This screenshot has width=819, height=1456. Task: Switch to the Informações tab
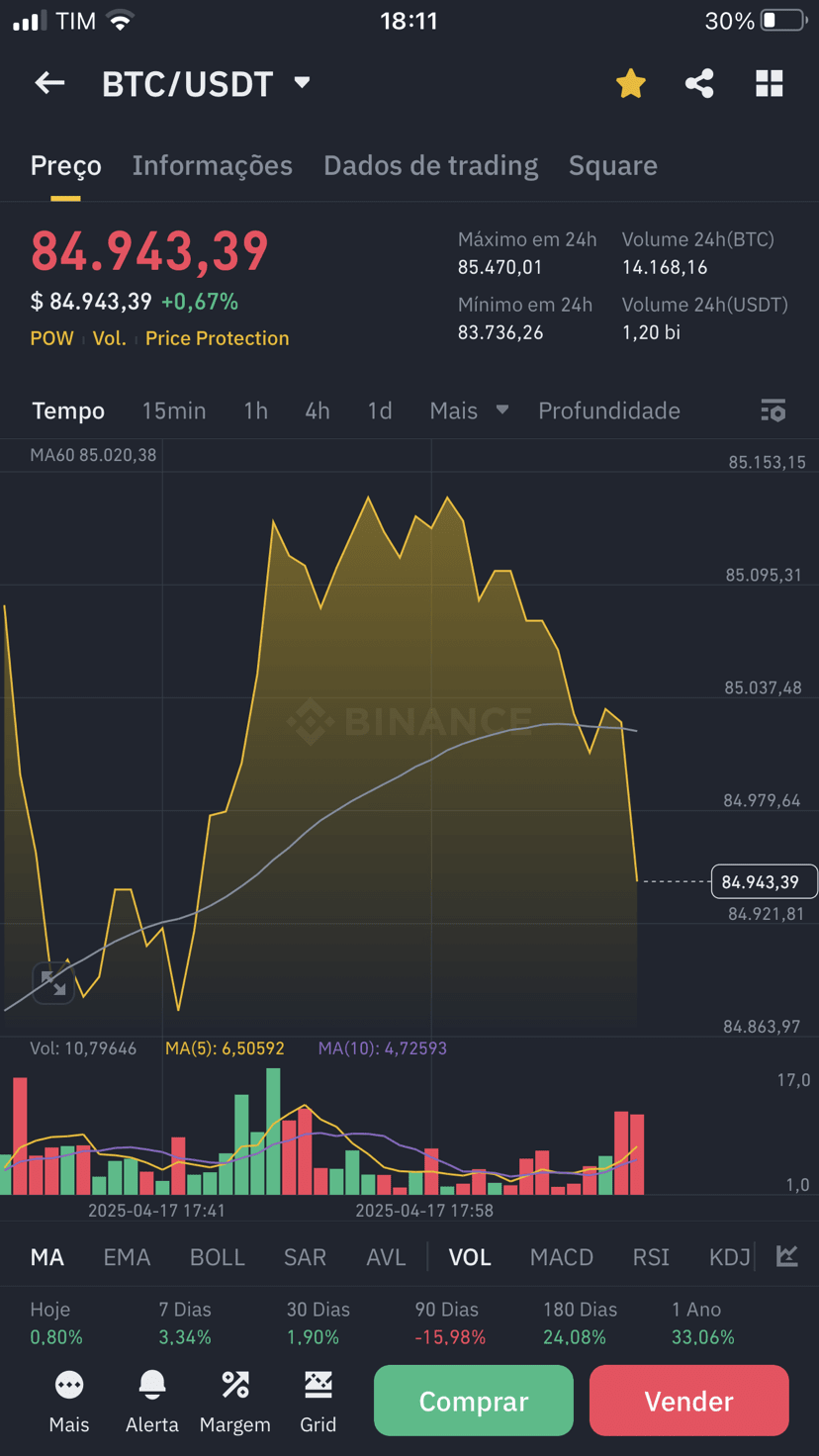pyautogui.click(x=213, y=165)
